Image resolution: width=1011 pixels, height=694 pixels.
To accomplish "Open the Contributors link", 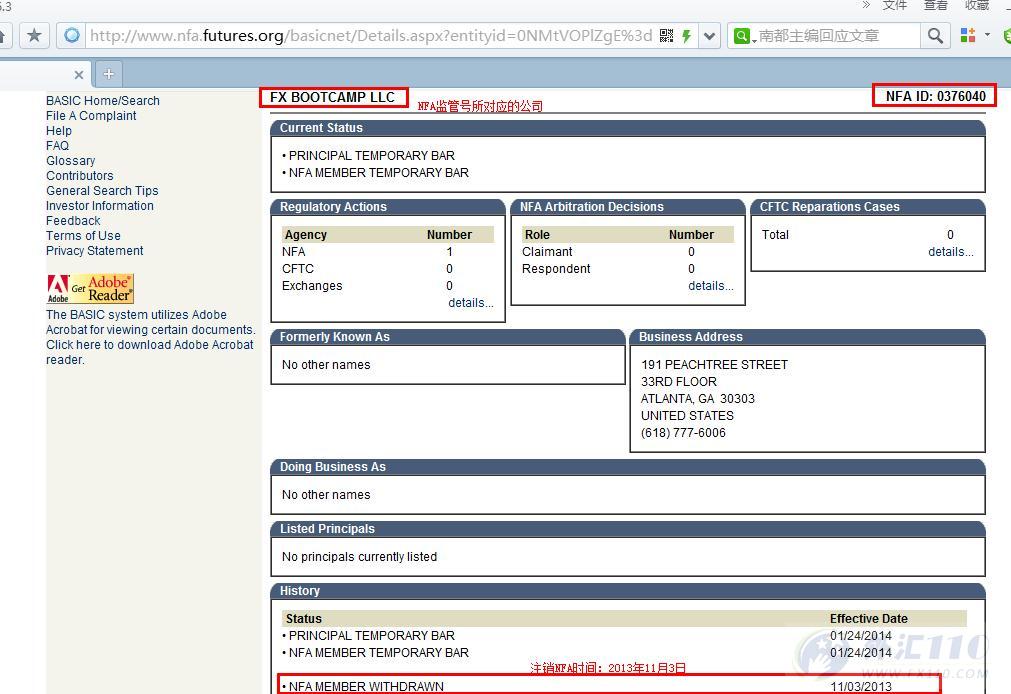I will pos(79,175).
